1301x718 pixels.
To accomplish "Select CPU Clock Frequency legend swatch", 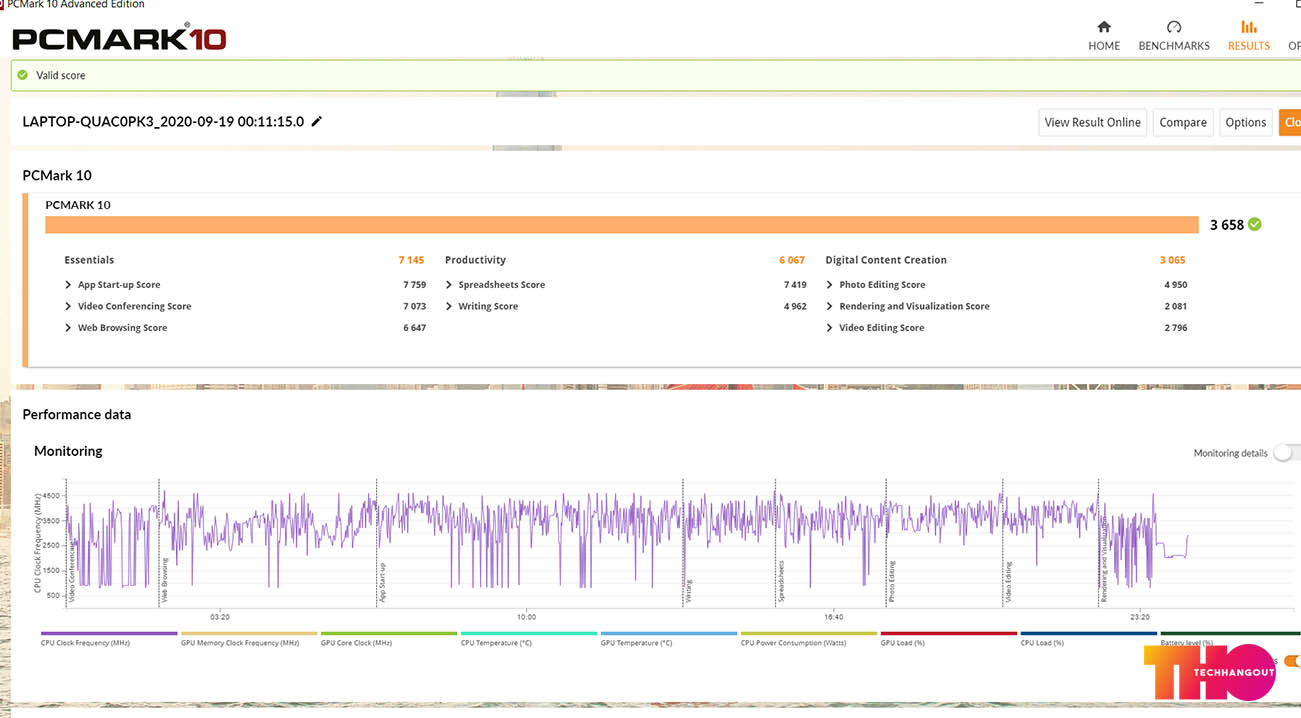I will tap(109, 633).
